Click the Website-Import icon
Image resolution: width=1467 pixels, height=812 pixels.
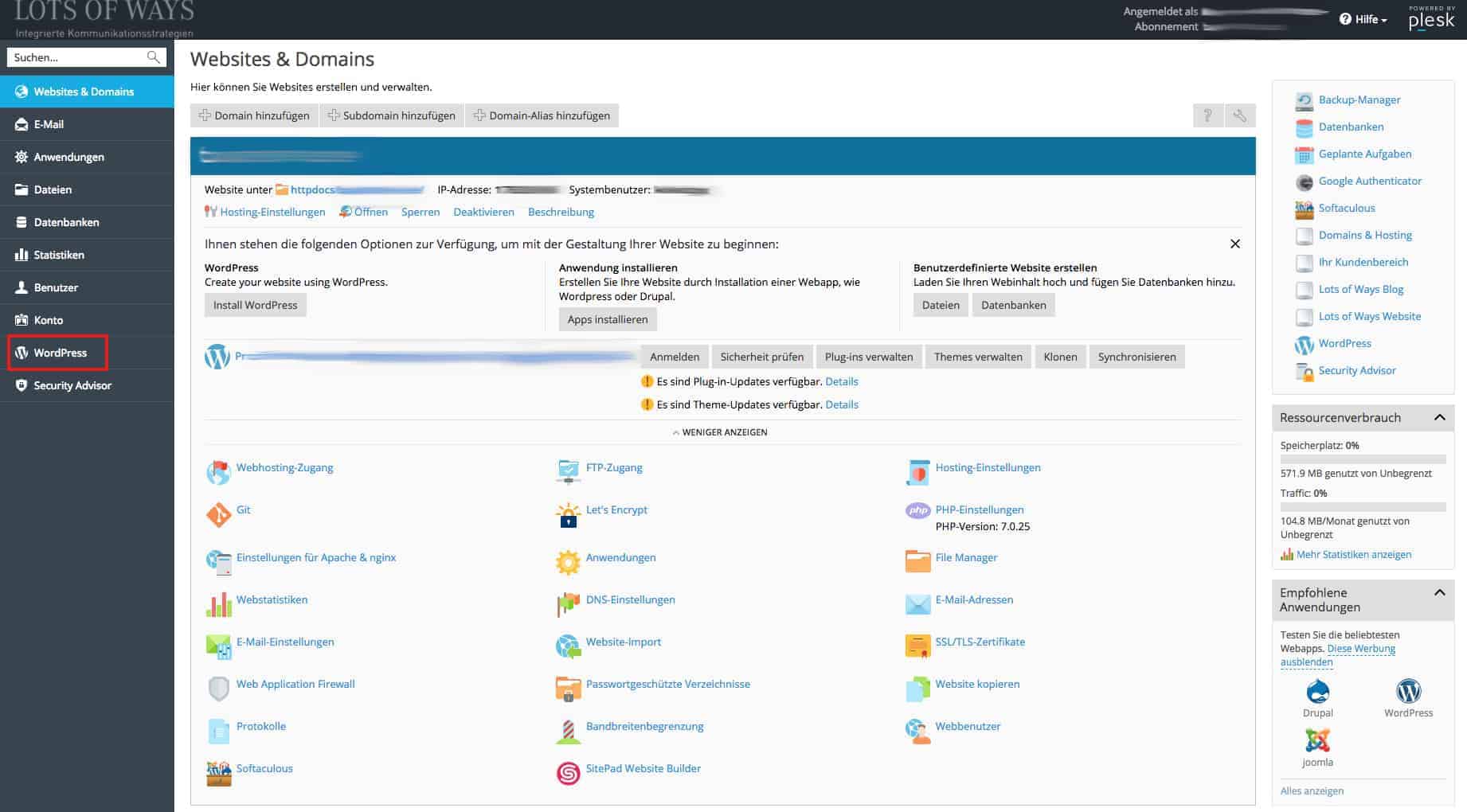(x=568, y=646)
